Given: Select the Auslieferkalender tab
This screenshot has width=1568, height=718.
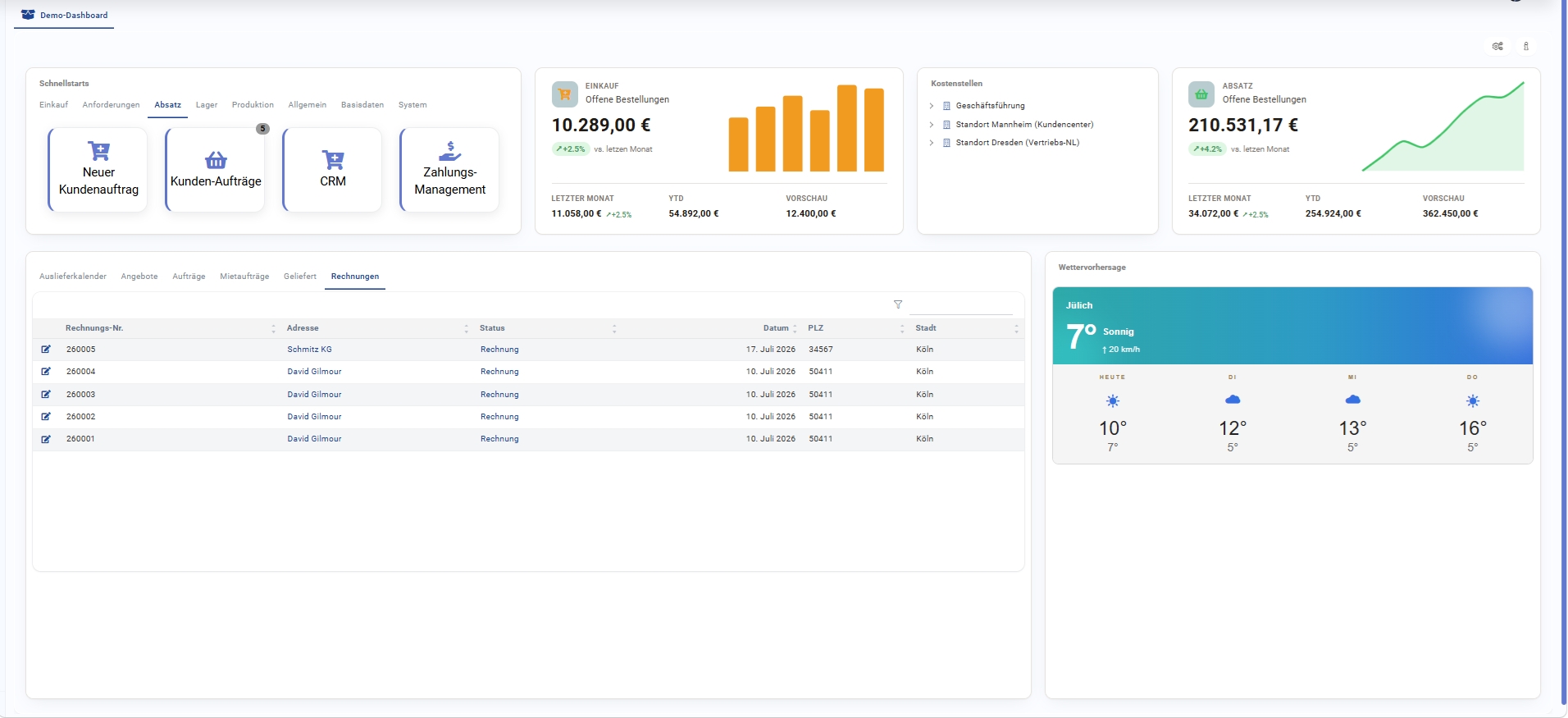Looking at the screenshot, I should pos(73,277).
